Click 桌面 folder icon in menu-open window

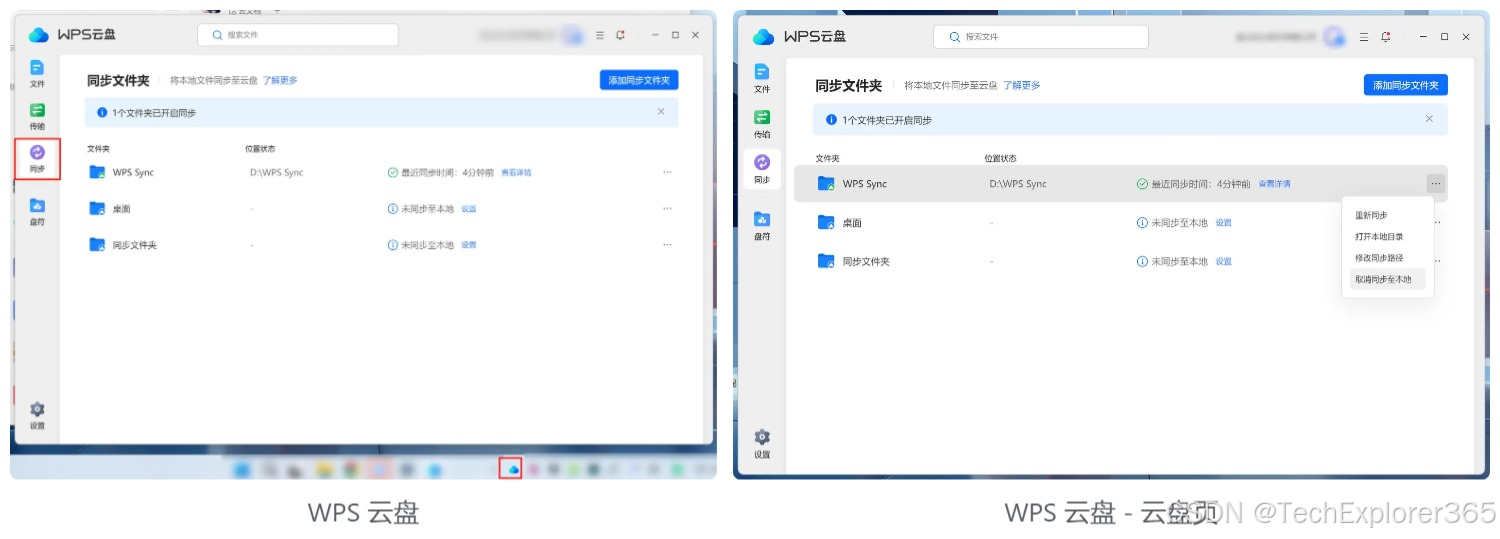[826, 222]
